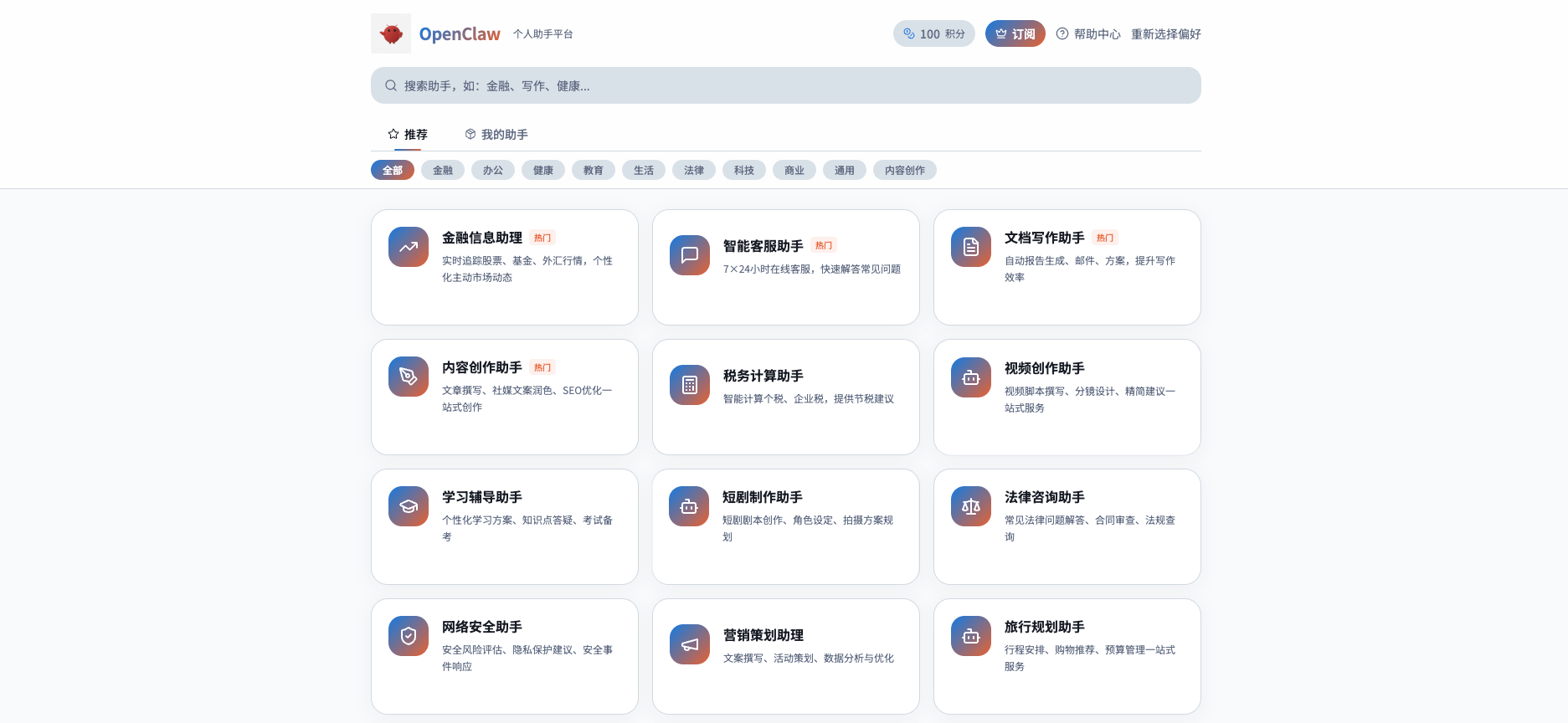1568x723 pixels.
Task: Open the finance assistant trend-arrow icon
Action: 409,247
